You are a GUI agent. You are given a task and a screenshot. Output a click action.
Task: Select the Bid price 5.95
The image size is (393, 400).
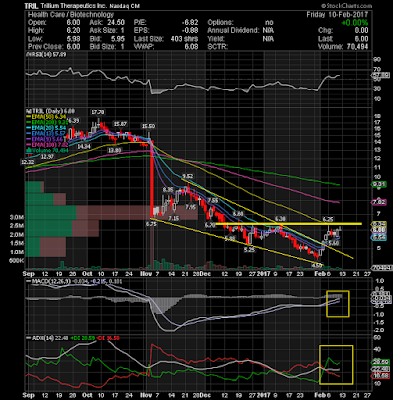pos(118,39)
